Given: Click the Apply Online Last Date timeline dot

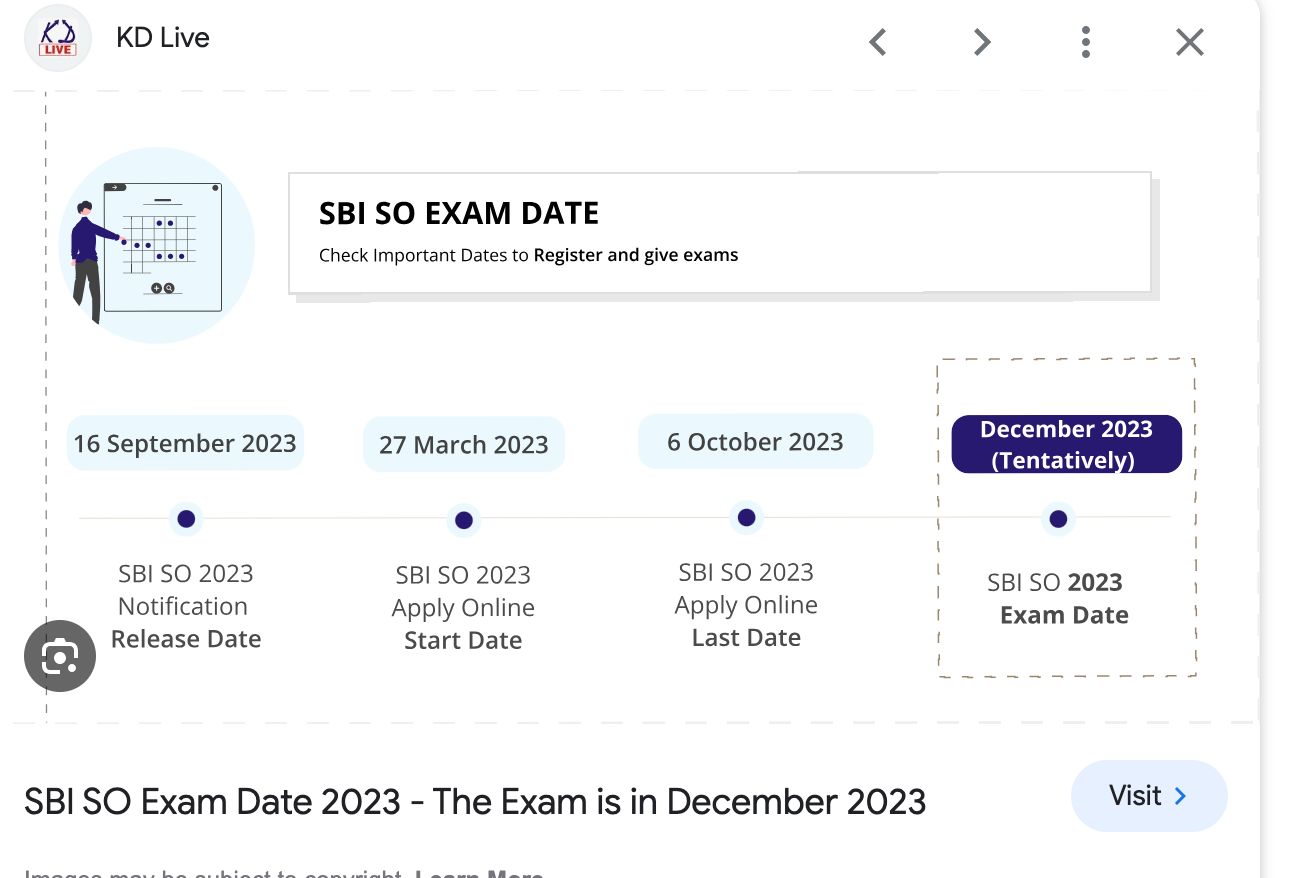Looking at the screenshot, I should click(746, 518).
